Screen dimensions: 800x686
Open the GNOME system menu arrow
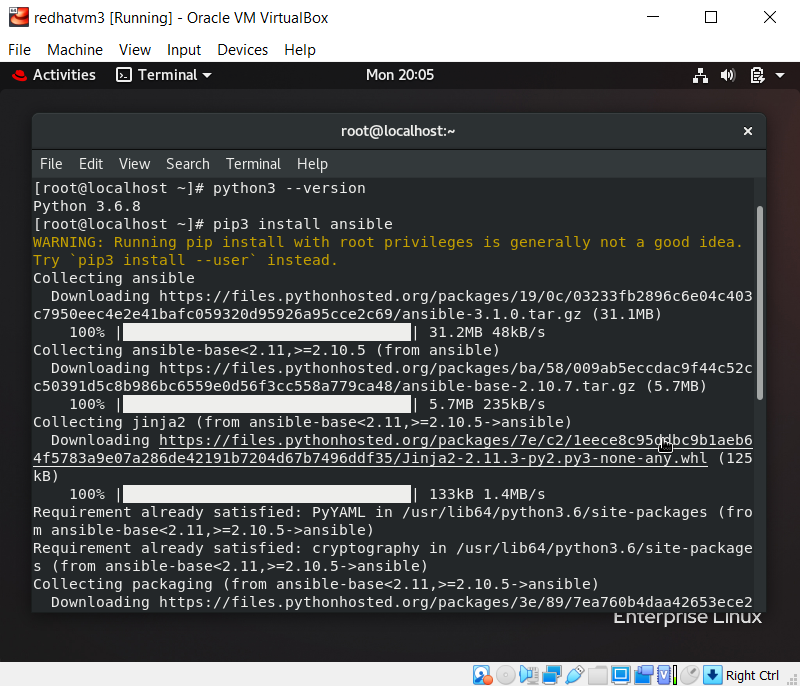780,75
